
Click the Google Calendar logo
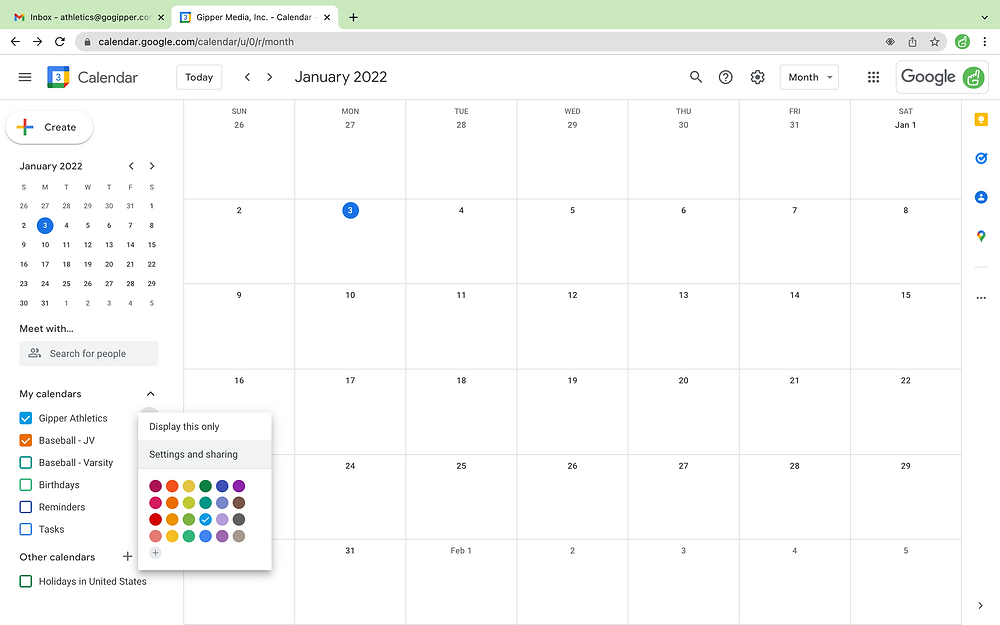[58, 77]
